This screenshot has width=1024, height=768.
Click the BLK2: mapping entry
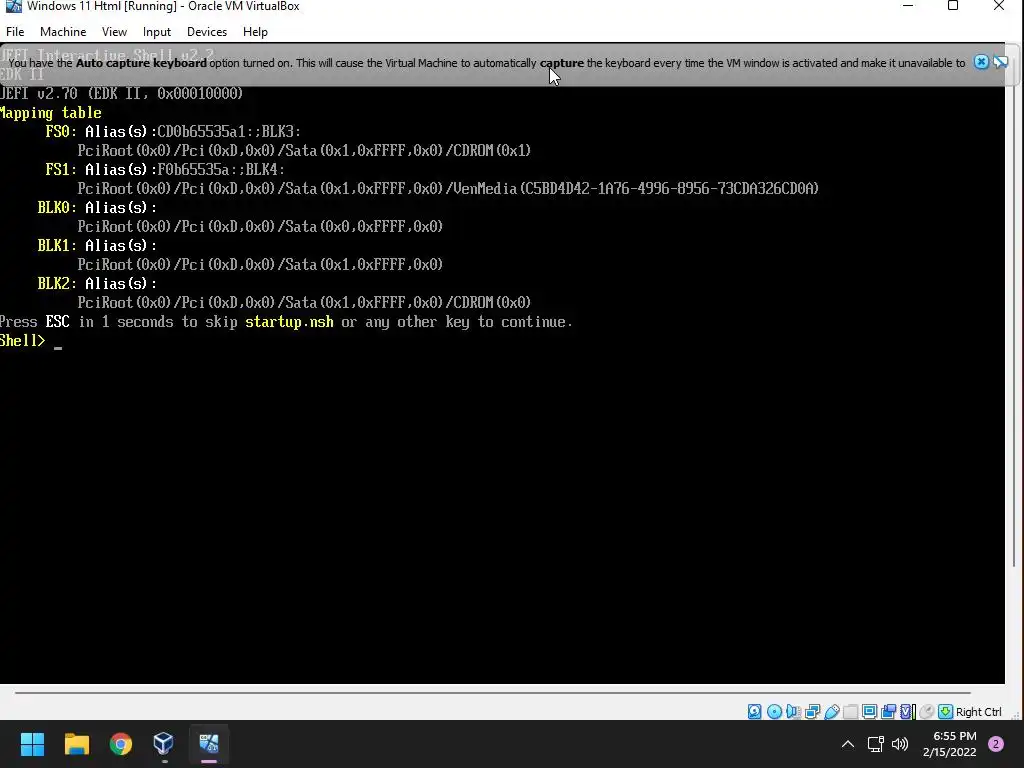57,283
